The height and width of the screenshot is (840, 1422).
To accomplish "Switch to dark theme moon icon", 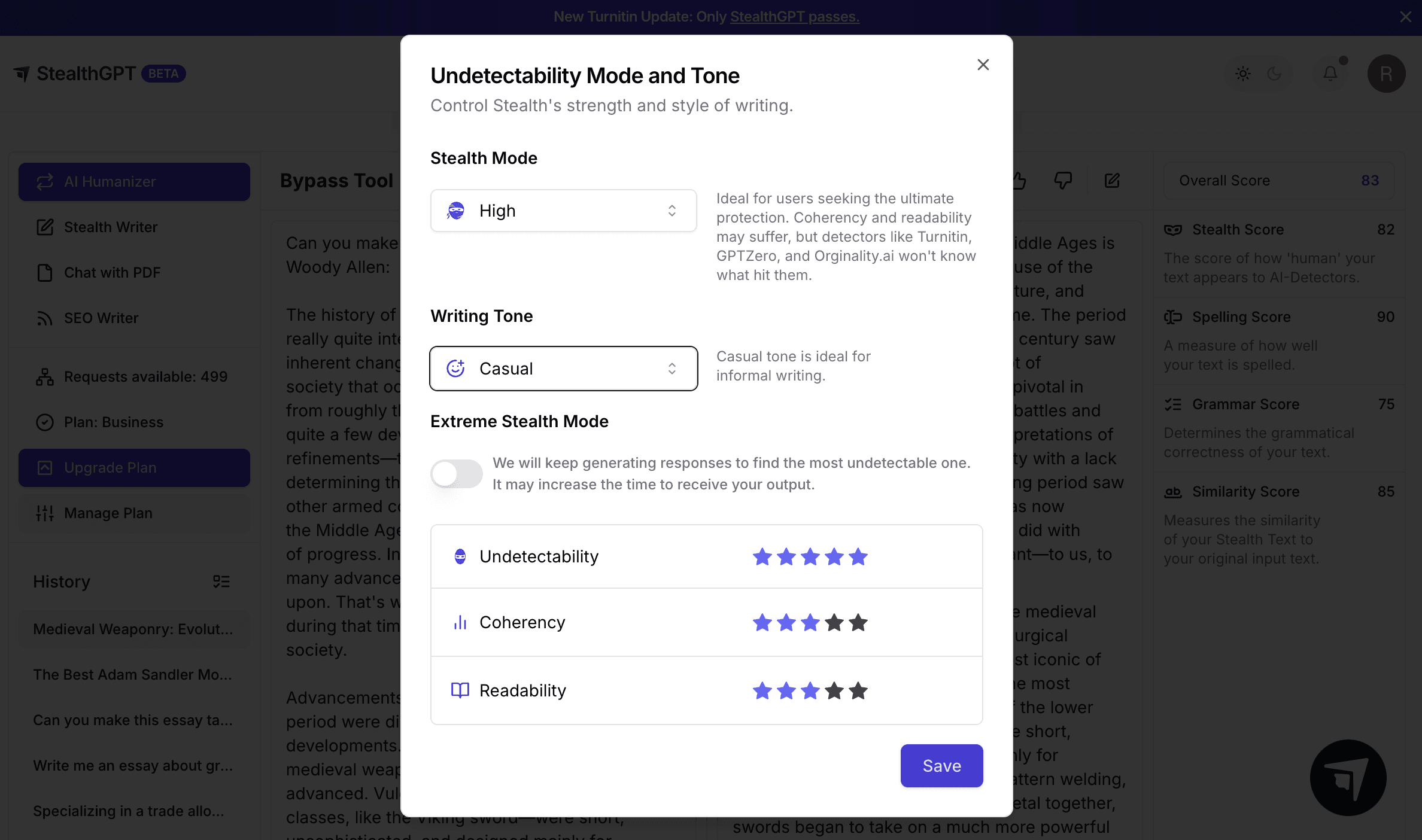I will click(x=1275, y=74).
